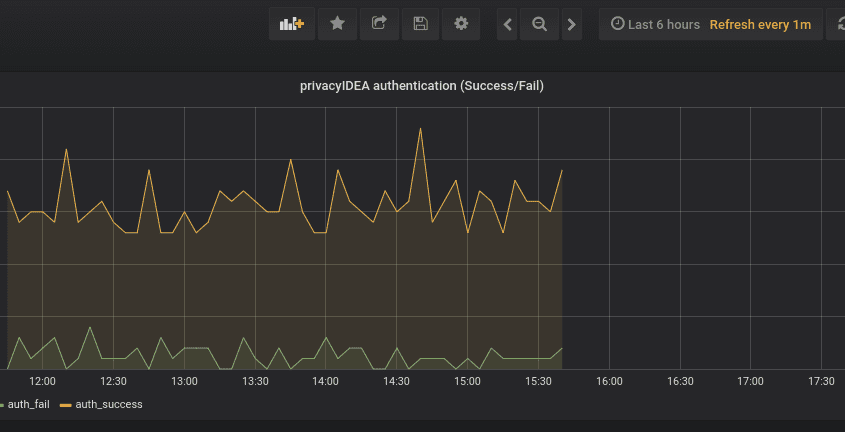Click the clock icon in time picker
The height and width of the screenshot is (432, 845).
tap(617, 24)
